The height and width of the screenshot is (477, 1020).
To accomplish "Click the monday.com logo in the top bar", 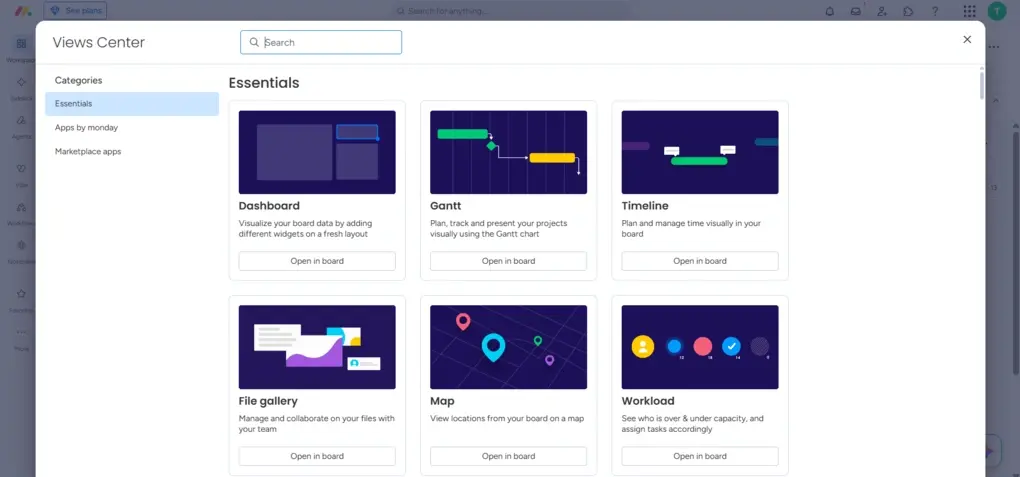I will tap(23, 10).
